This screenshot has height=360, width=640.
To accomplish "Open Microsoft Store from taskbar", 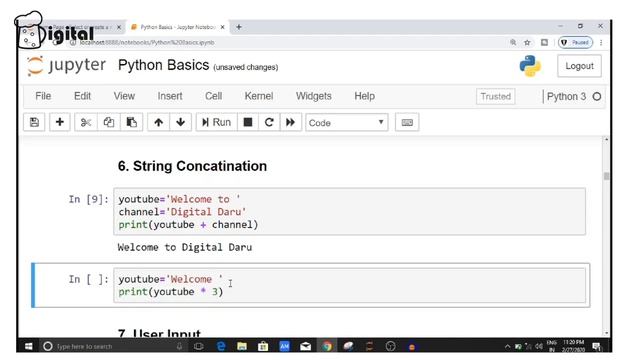I will pos(263,347).
